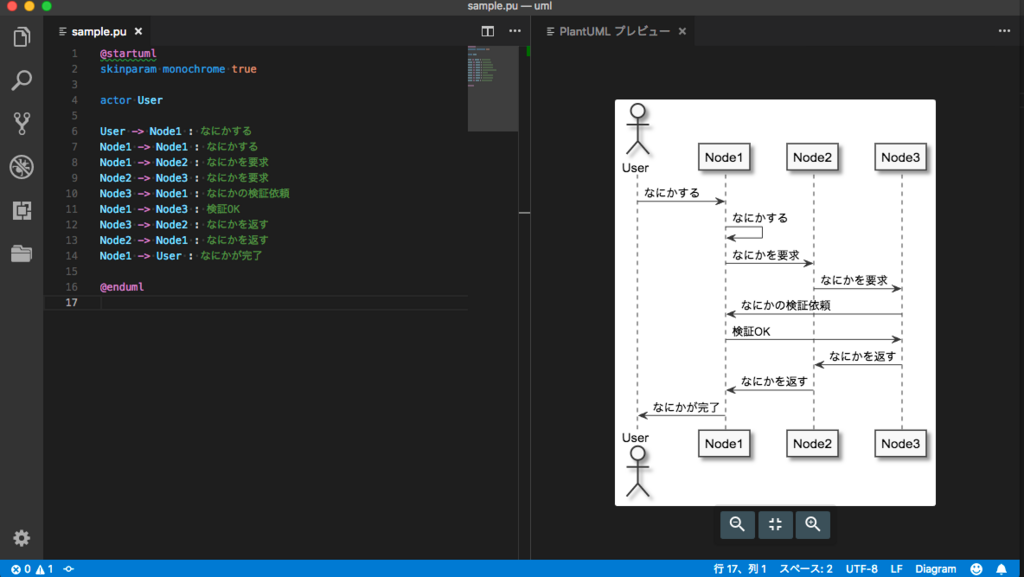The height and width of the screenshot is (577, 1024).
Task: Open the Debug view
Action: pyautogui.click(x=22, y=167)
